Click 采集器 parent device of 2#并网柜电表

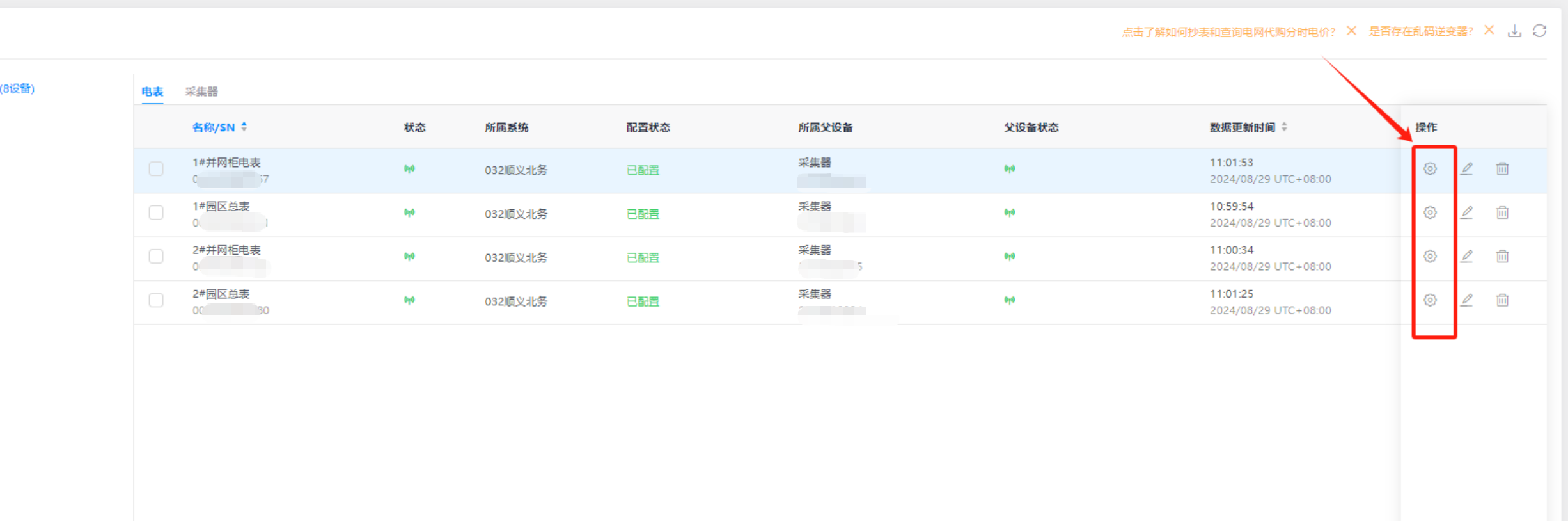point(815,250)
